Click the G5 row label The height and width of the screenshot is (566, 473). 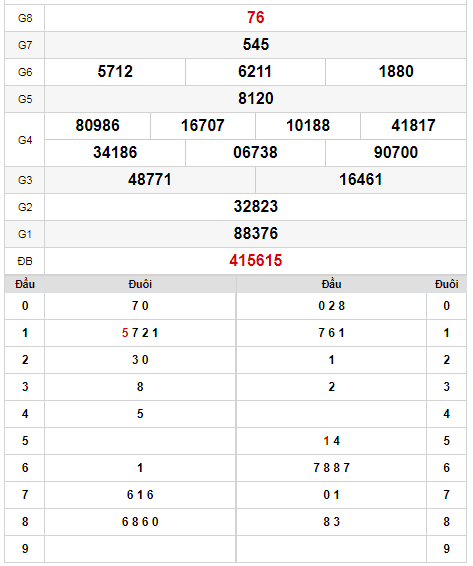click(x=25, y=99)
